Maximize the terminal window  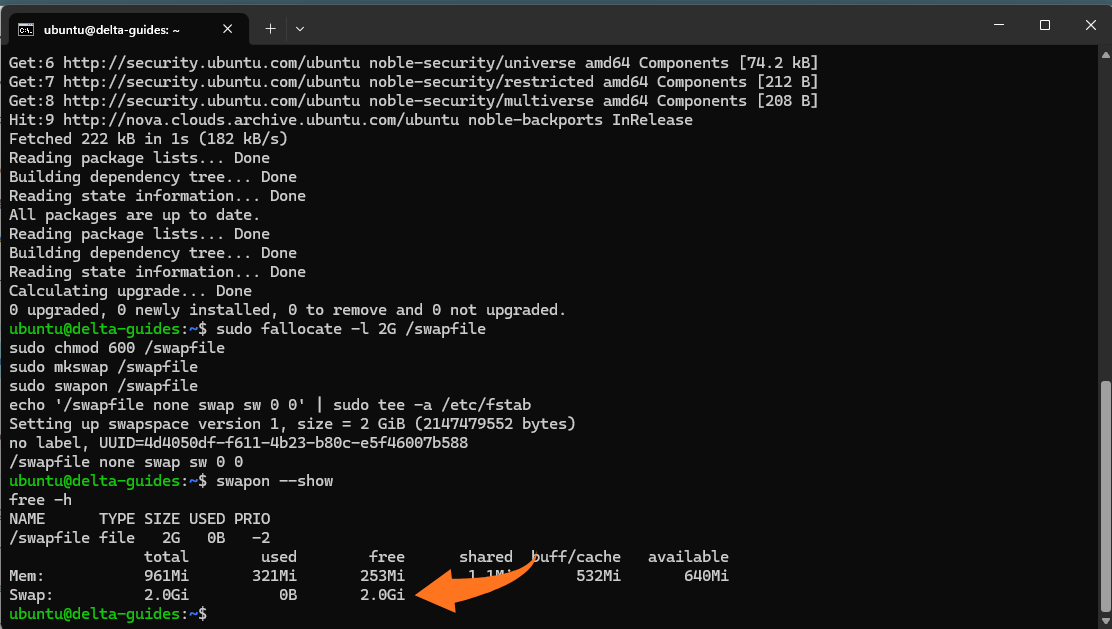1044,24
